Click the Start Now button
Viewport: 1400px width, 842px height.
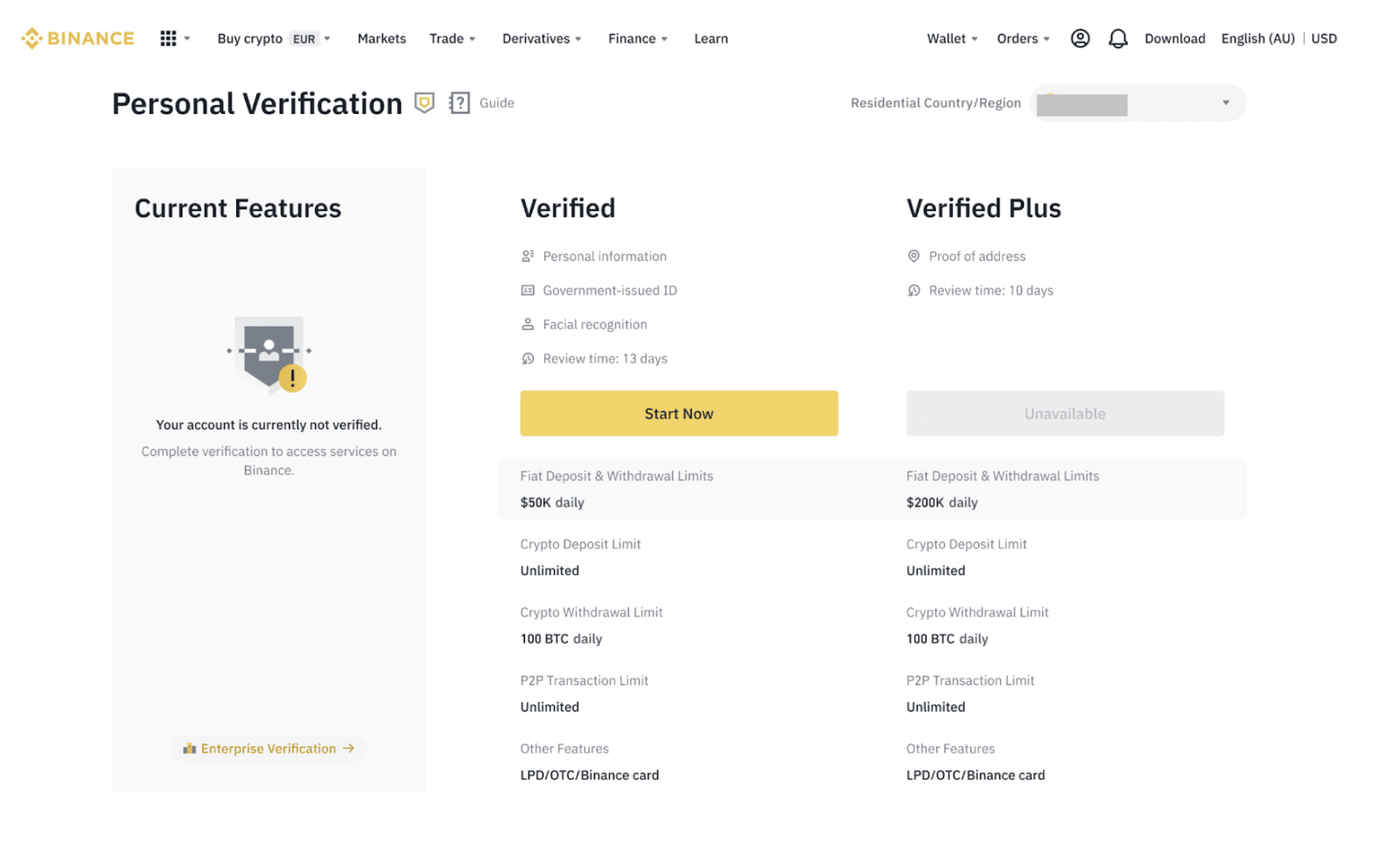[678, 413]
